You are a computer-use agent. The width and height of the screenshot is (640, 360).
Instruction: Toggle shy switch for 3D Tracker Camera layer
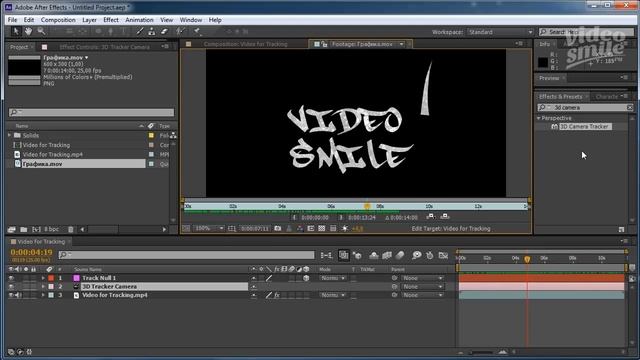pyautogui.click(x=253, y=287)
